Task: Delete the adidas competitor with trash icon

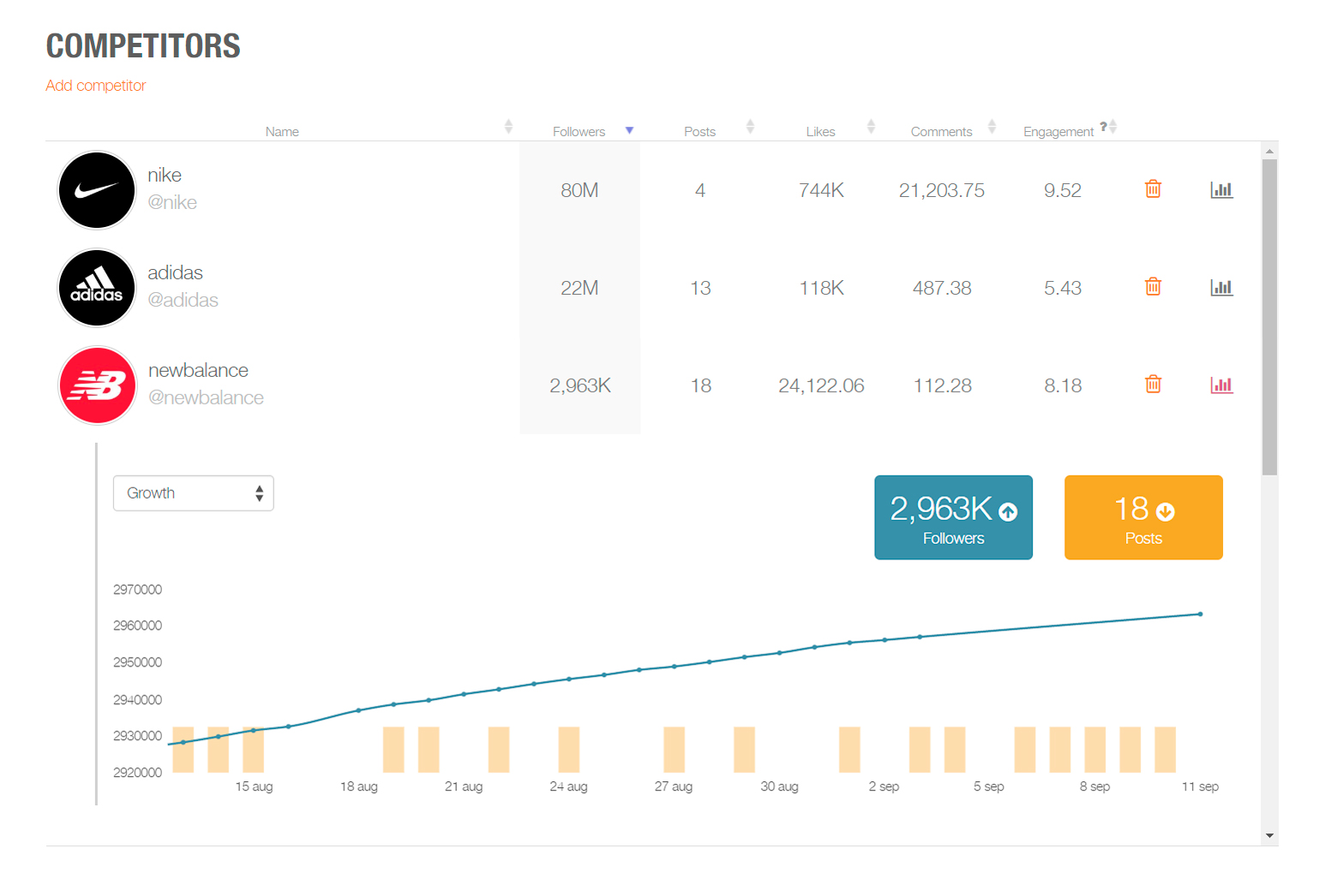Action: pos(1153,287)
